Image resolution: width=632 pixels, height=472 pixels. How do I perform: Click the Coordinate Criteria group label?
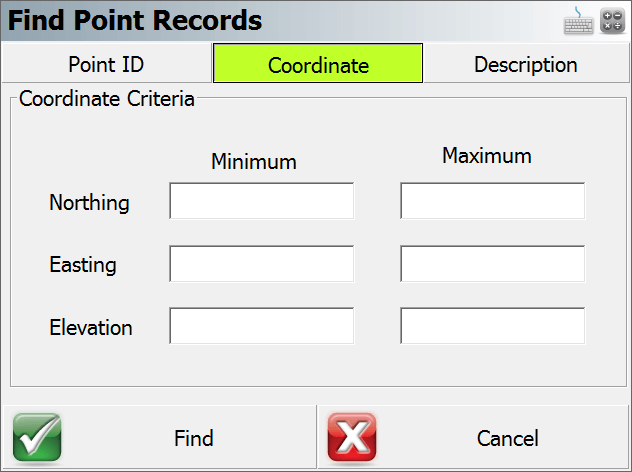pos(107,99)
